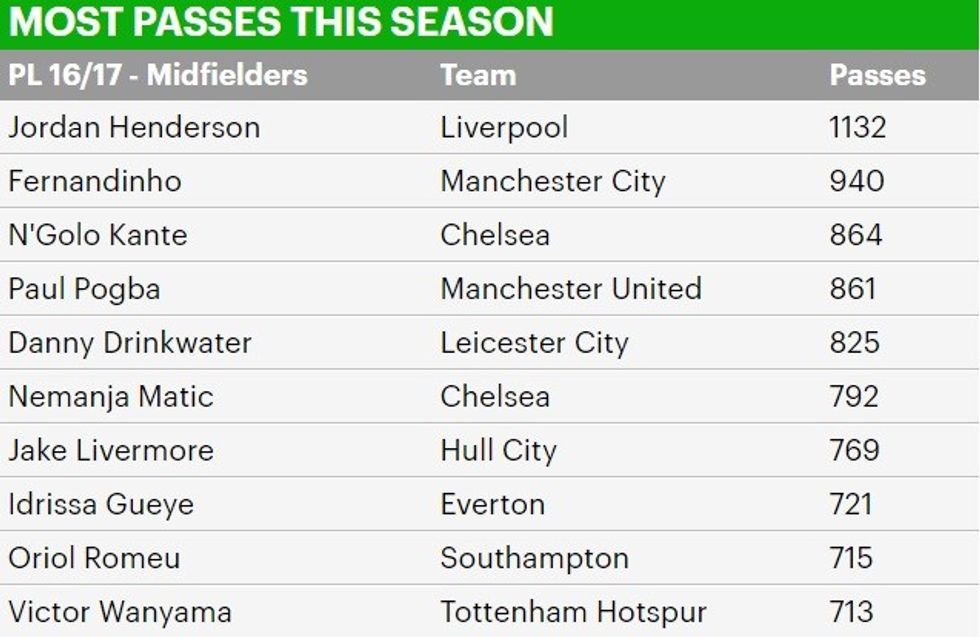Viewport: 980px width, 637px height.
Task: Click the Leicester City team name
Action: coord(534,343)
